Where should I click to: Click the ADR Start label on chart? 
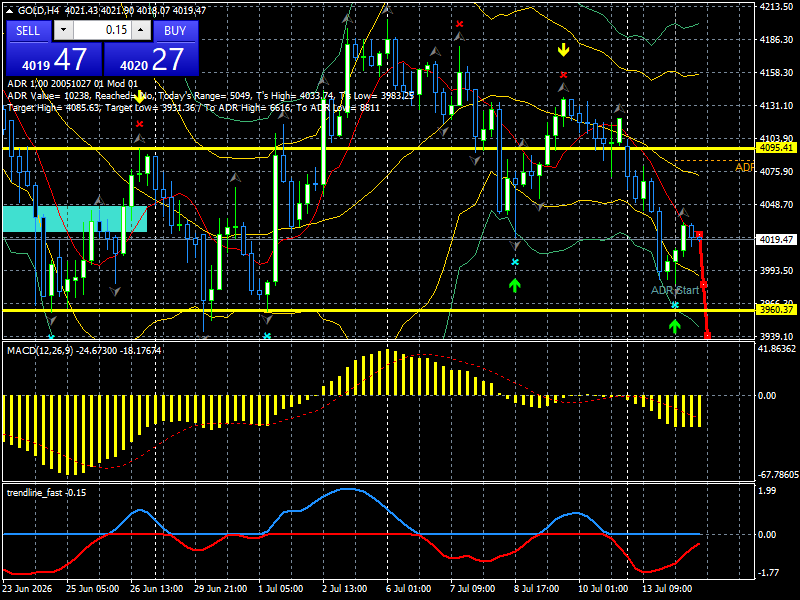(x=674, y=290)
